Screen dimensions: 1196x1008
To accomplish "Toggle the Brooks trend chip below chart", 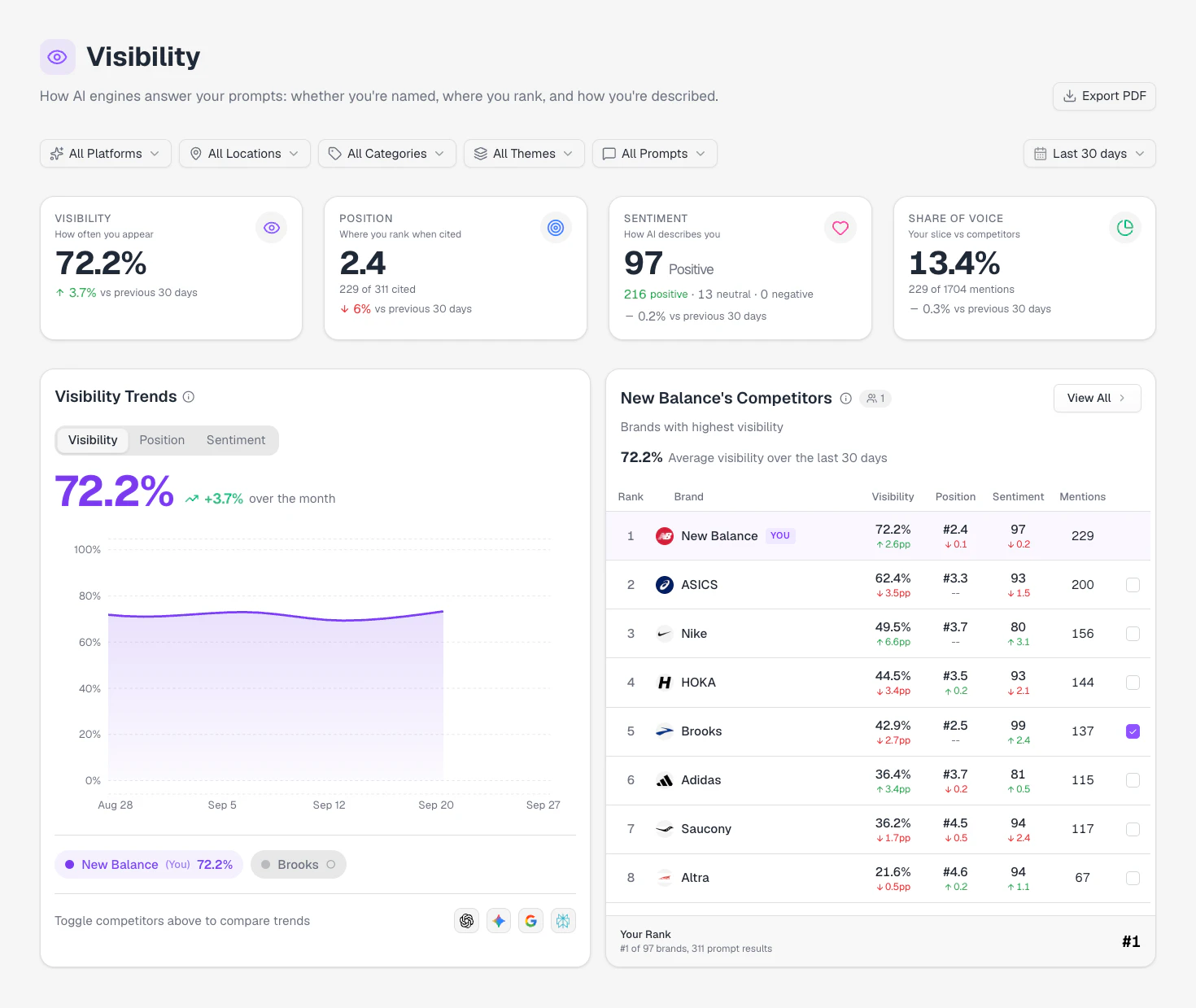I will click(298, 865).
